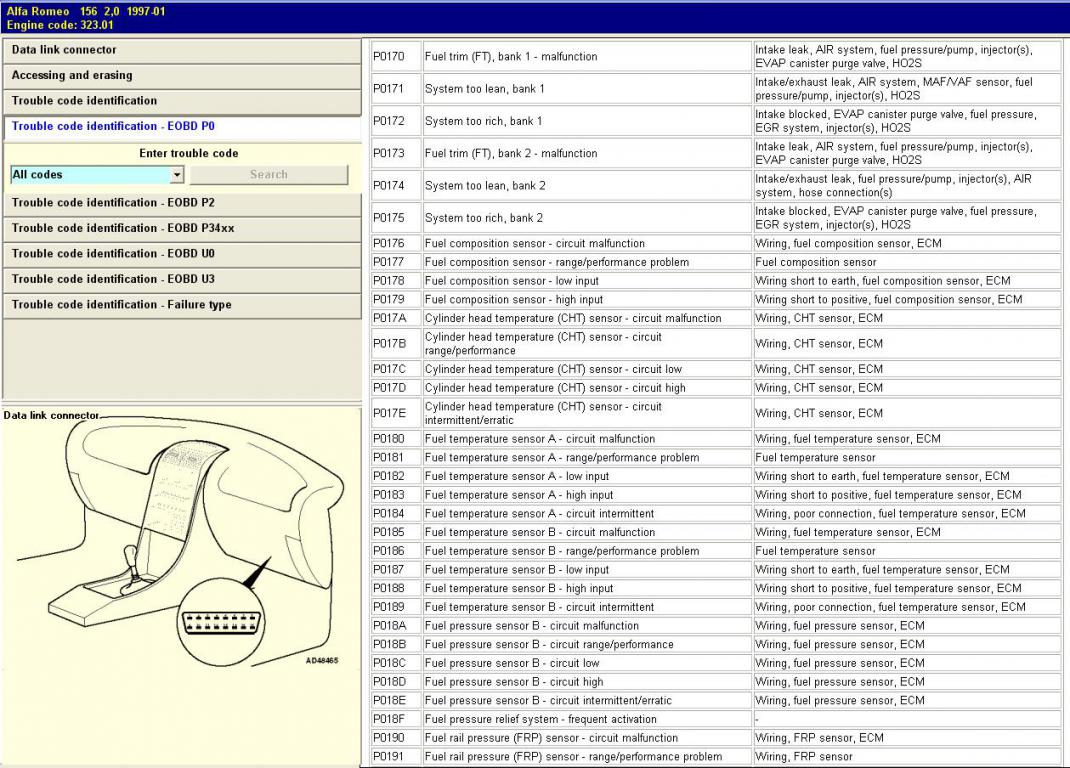Image resolution: width=1070 pixels, height=768 pixels.
Task: Expand the All codes dropdown arrow
Action: coord(177,175)
